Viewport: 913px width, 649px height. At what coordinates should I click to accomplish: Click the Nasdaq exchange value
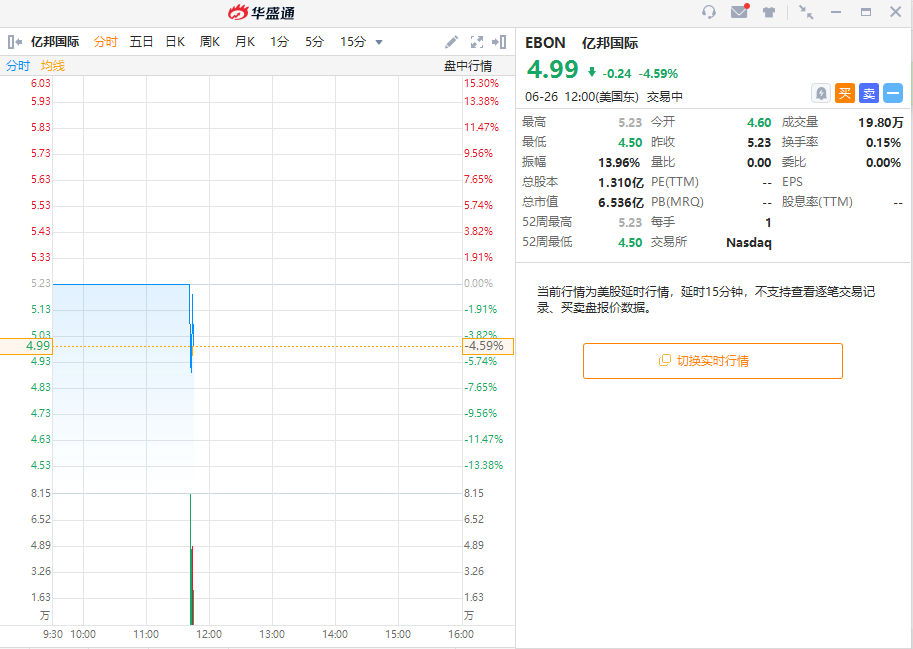pyautogui.click(x=749, y=242)
